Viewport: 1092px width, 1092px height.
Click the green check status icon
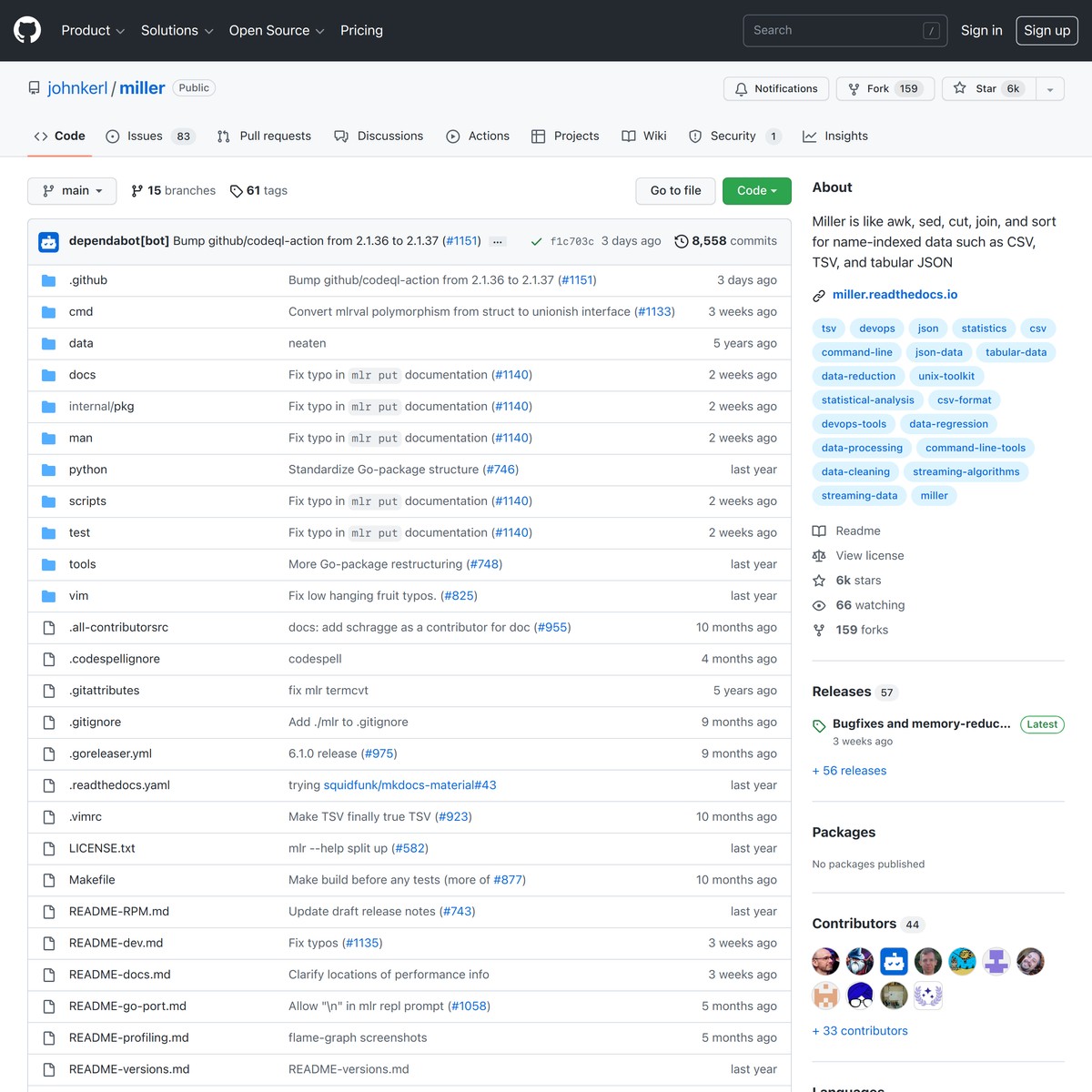tap(536, 241)
